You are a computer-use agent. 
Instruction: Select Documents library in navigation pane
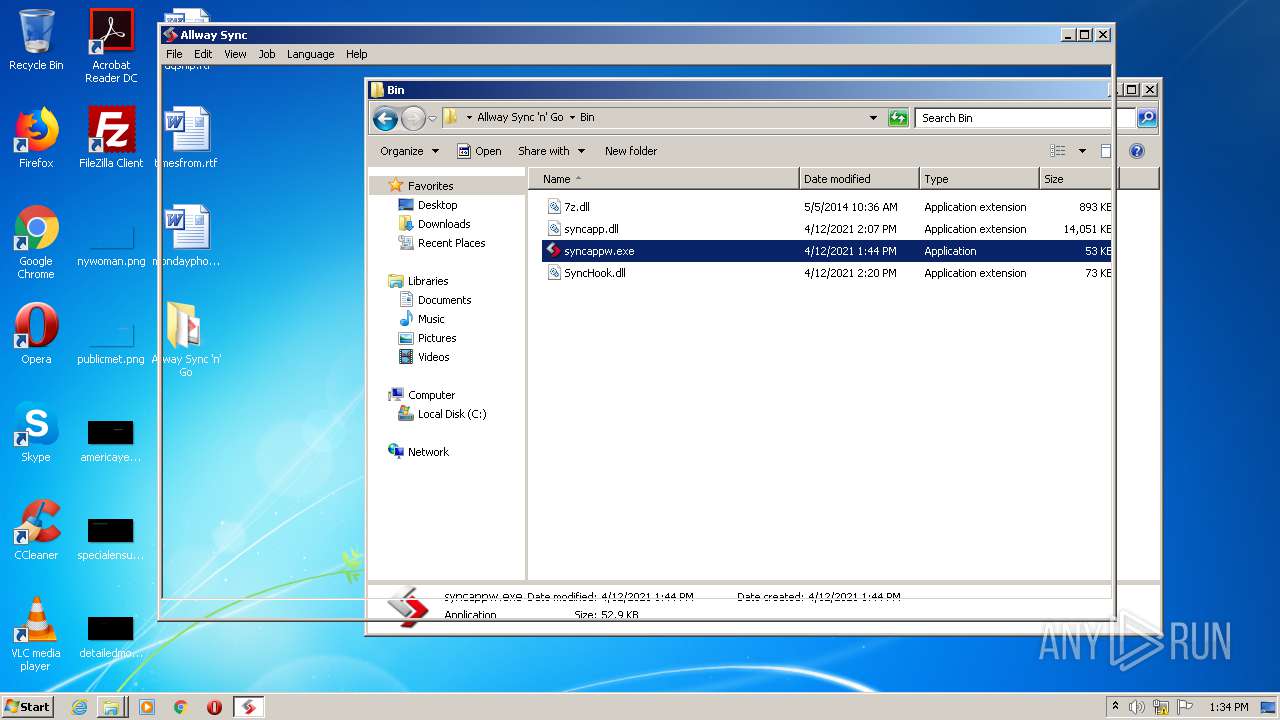click(x=435, y=300)
